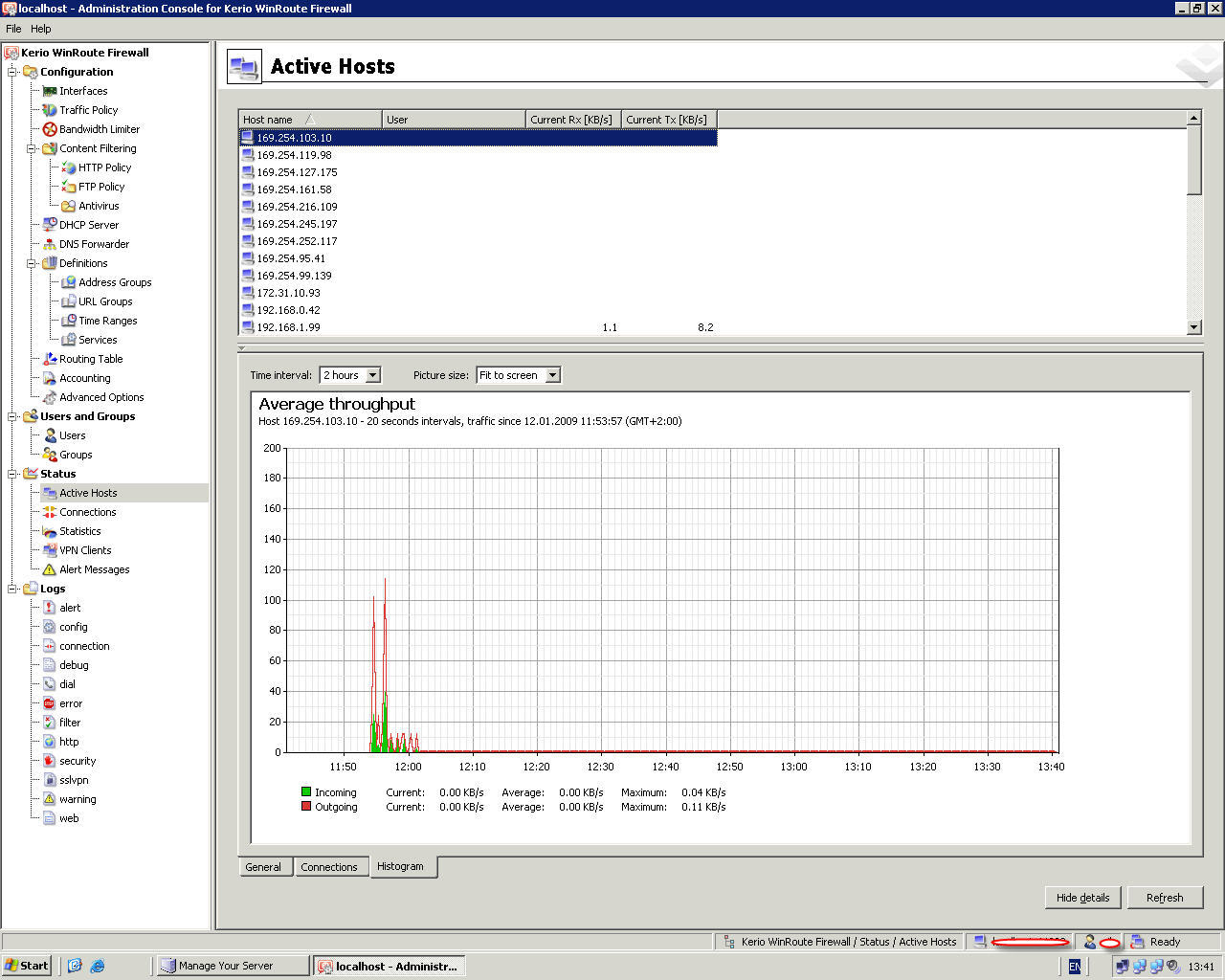Collapse the Content Filtering node

(x=33, y=148)
